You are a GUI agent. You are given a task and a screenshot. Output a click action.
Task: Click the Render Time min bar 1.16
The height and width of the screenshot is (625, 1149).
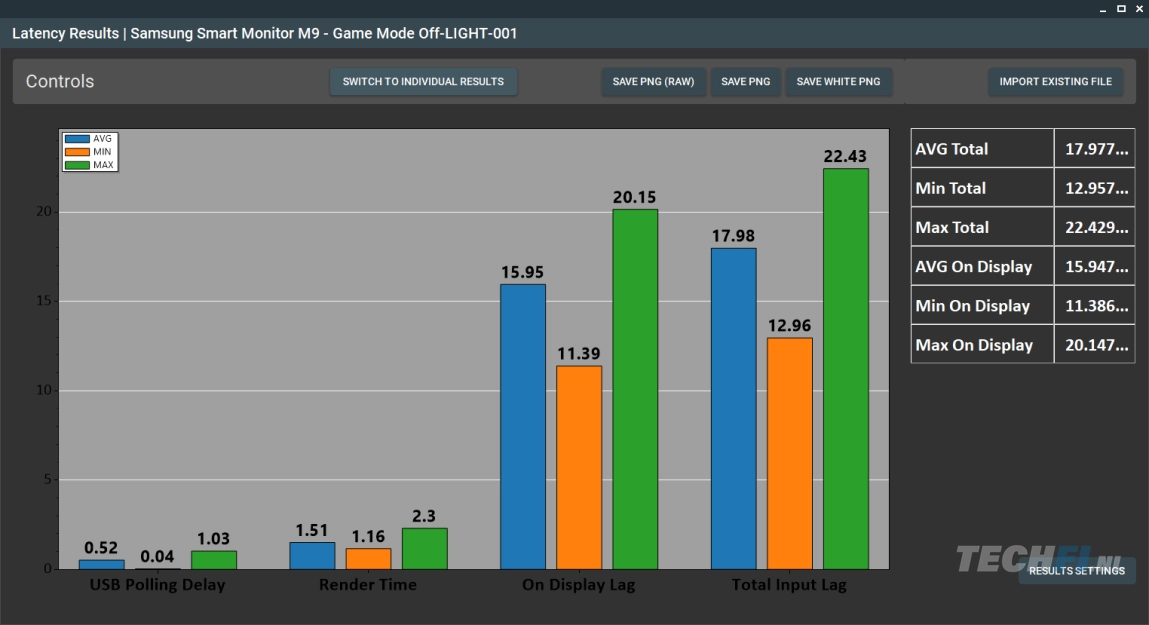pyautogui.click(x=369, y=558)
